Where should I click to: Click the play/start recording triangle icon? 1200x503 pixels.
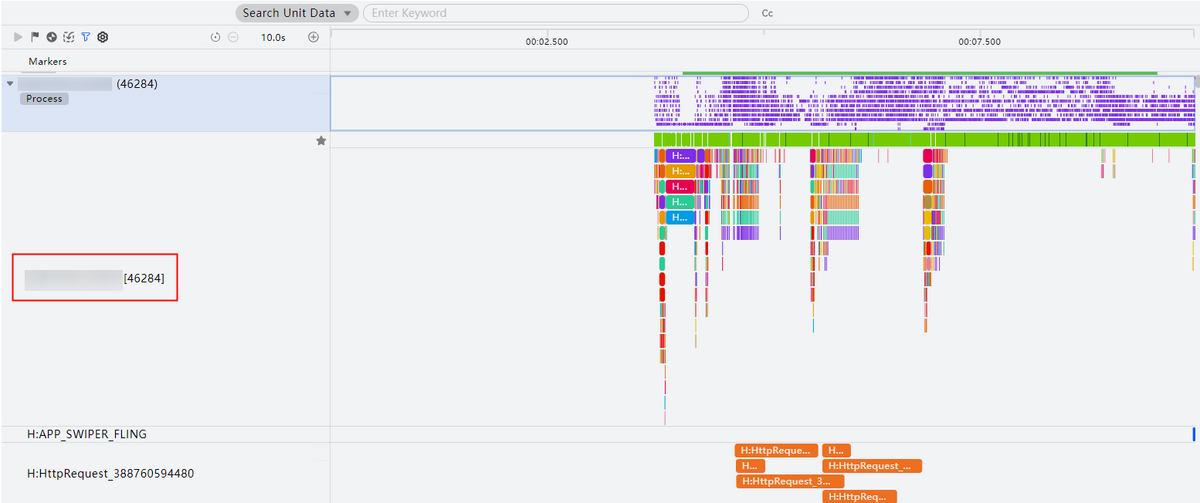coord(18,37)
